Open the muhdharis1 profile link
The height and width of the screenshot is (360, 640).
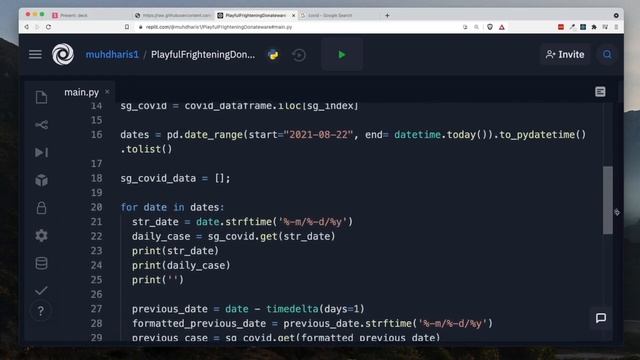tap(112, 55)
